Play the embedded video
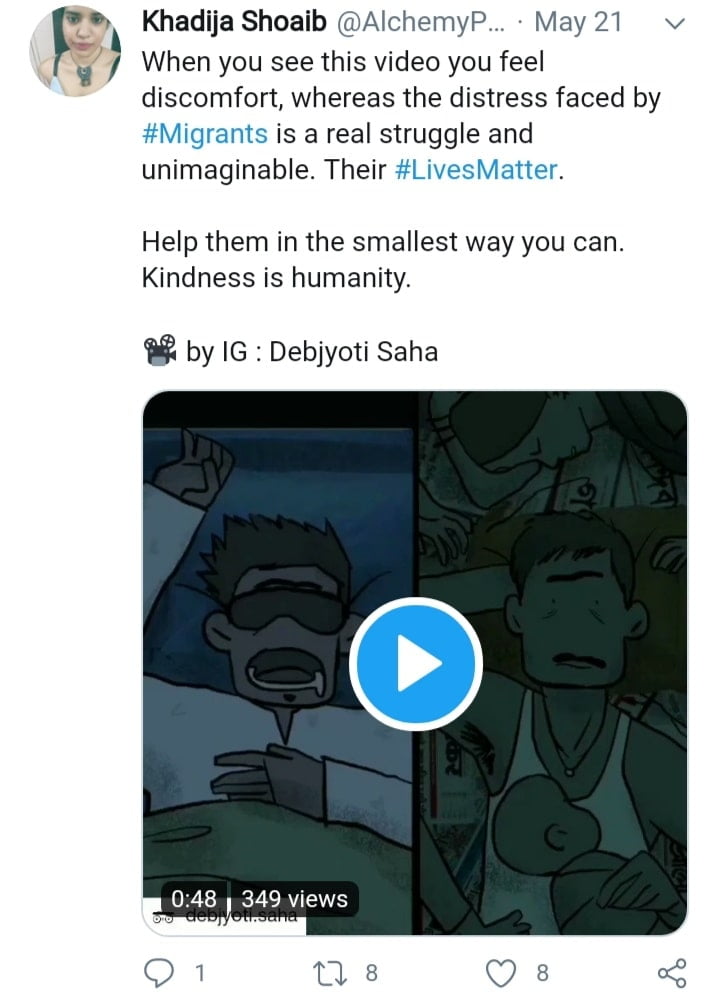This screenshot has height=1000, width=718. click(415, 663)
